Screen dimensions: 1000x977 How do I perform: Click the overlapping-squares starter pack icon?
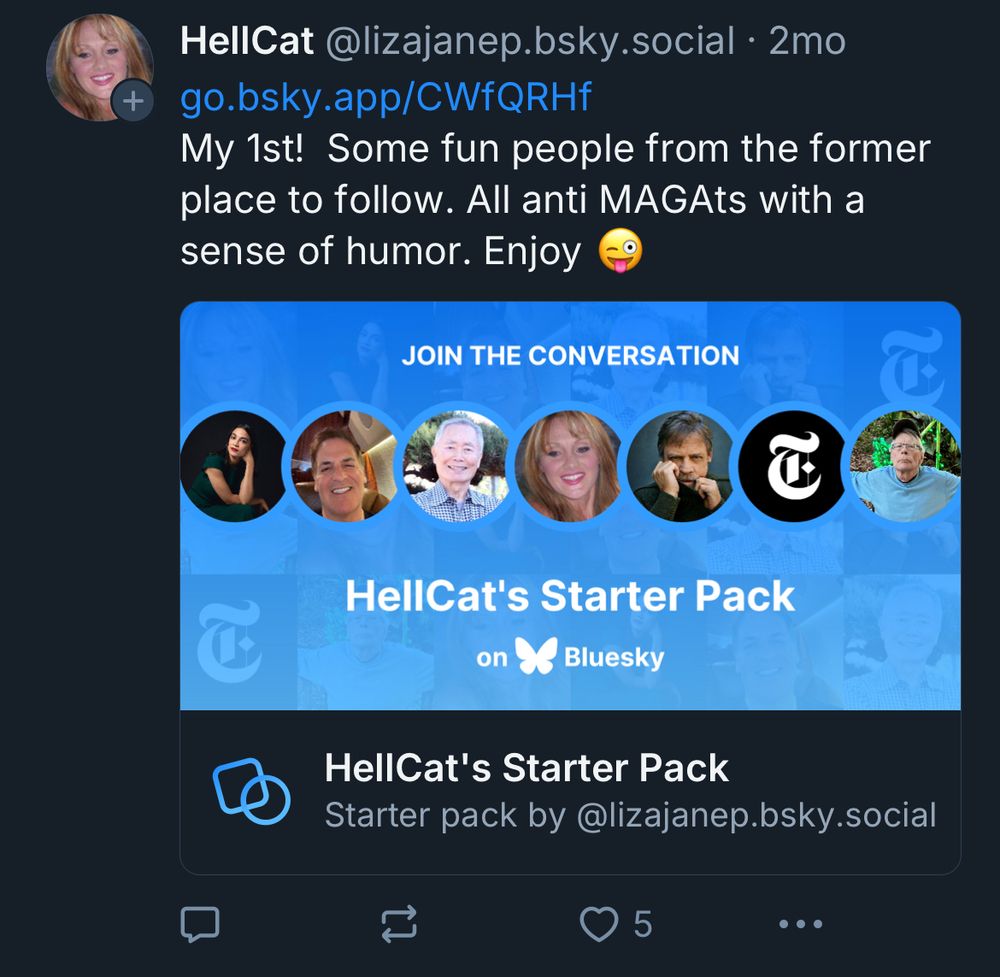[252, 791]
